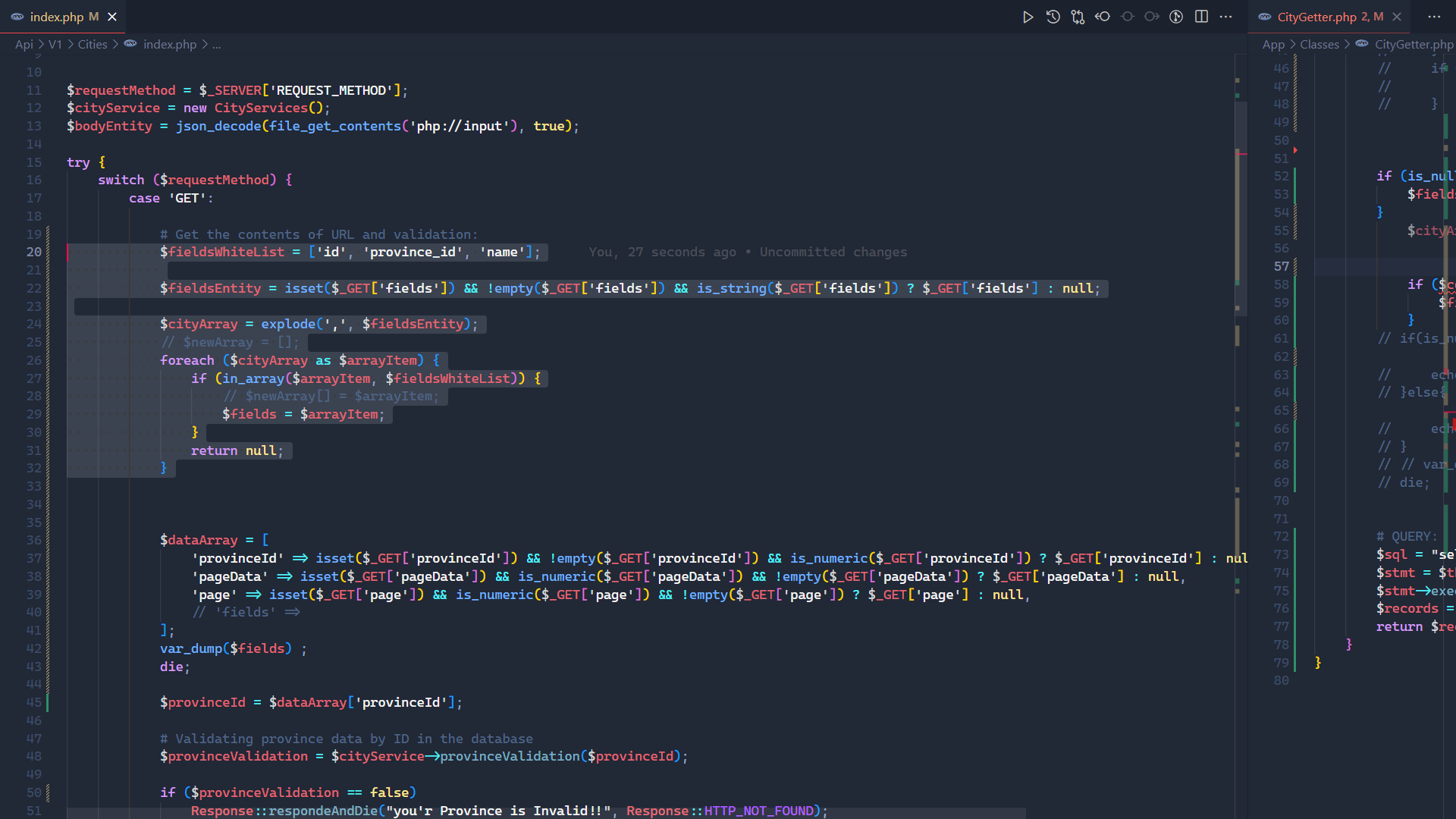Click $stmt->exe line 75 in CityGetter.php

[x=1415, y=591]
